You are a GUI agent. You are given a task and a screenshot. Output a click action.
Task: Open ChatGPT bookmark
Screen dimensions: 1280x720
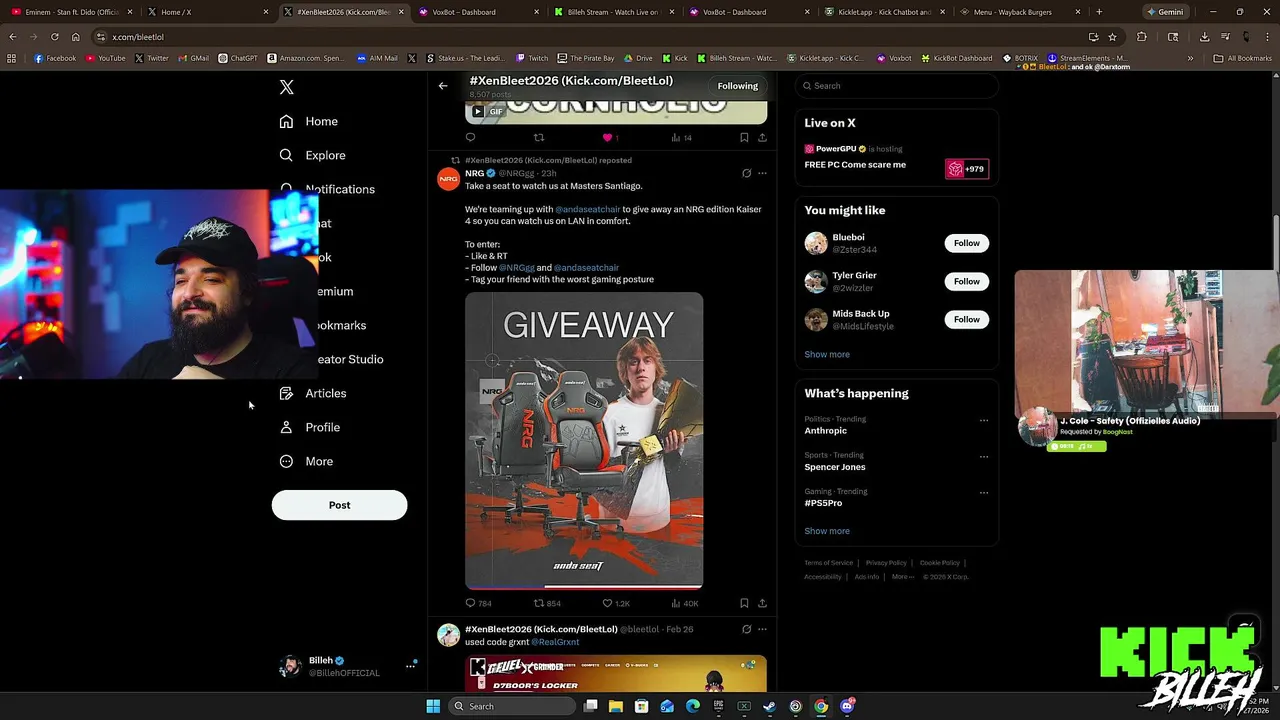tap(238, 58)
